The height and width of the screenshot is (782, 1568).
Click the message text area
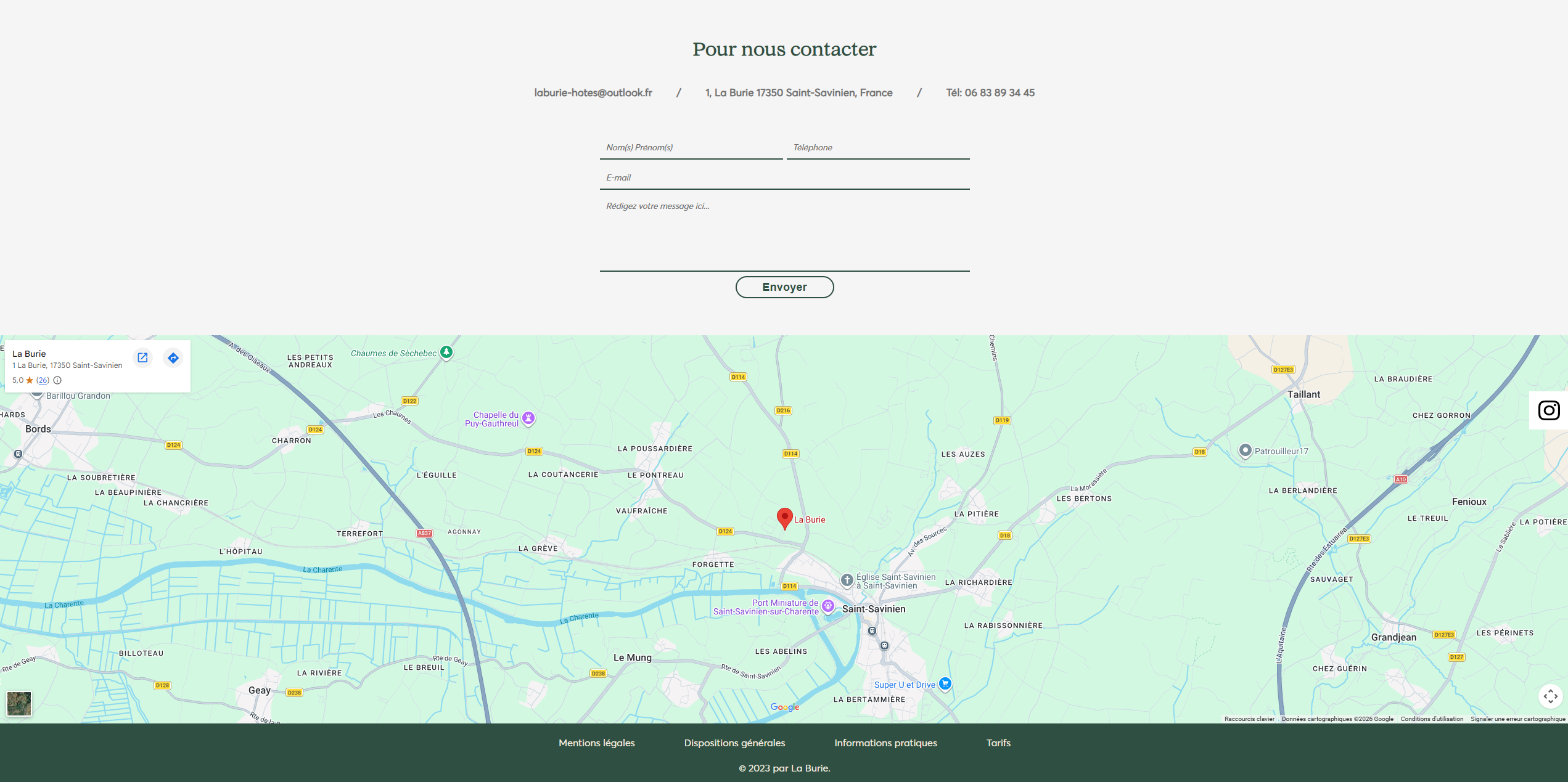click(784, 233)
